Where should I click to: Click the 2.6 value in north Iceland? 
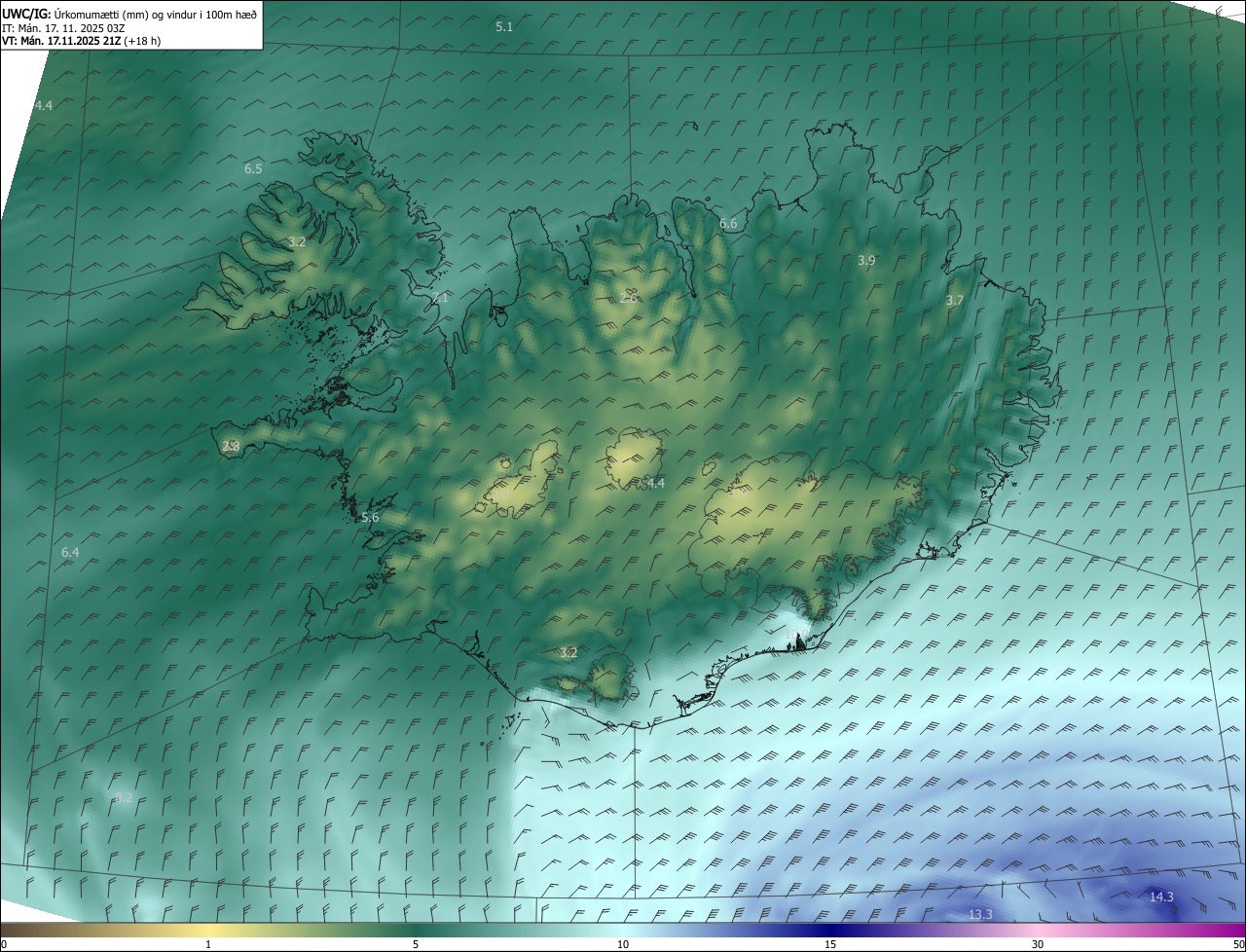629,297
